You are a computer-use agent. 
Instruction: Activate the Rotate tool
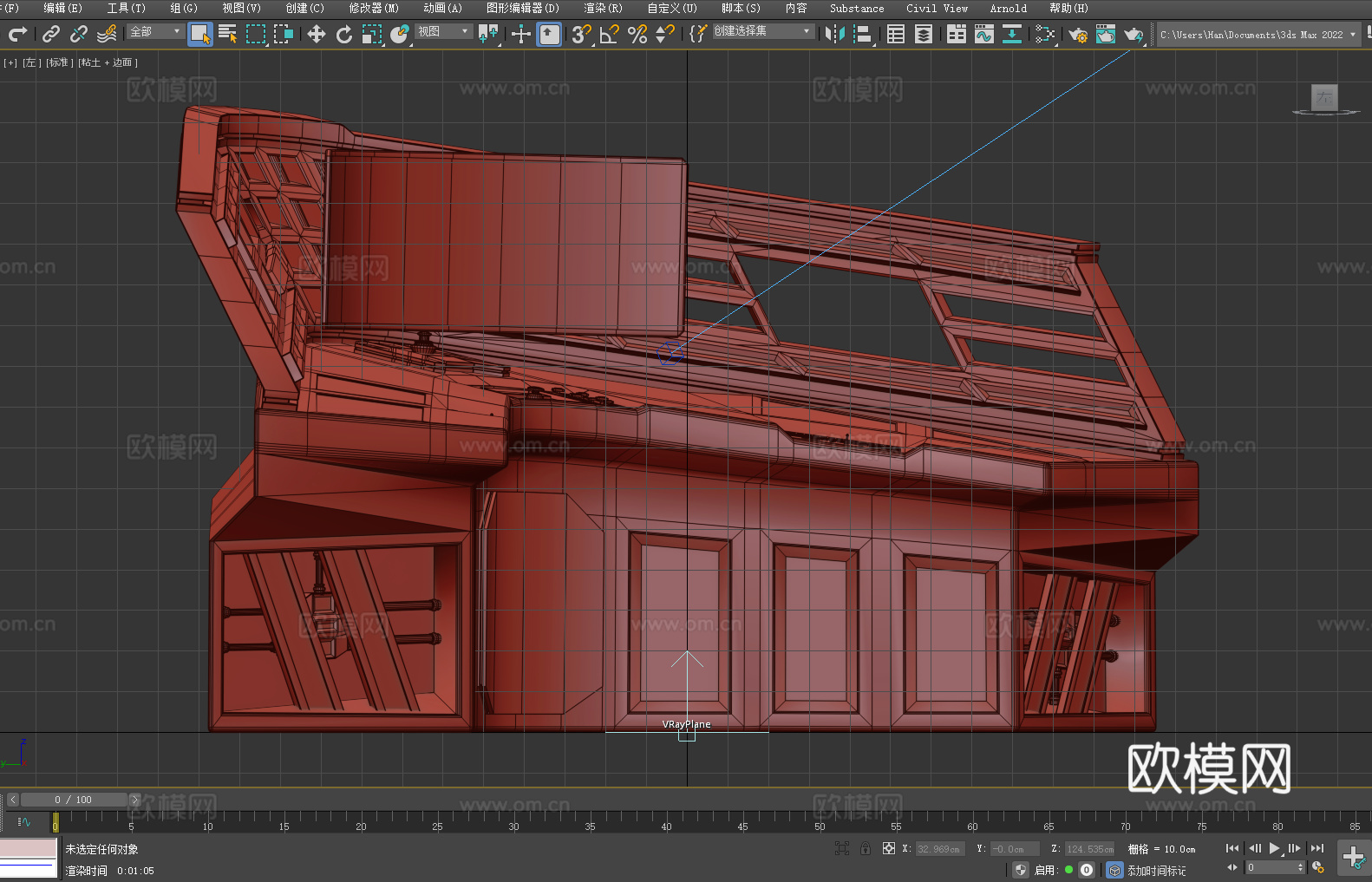[x=344, y=34]
